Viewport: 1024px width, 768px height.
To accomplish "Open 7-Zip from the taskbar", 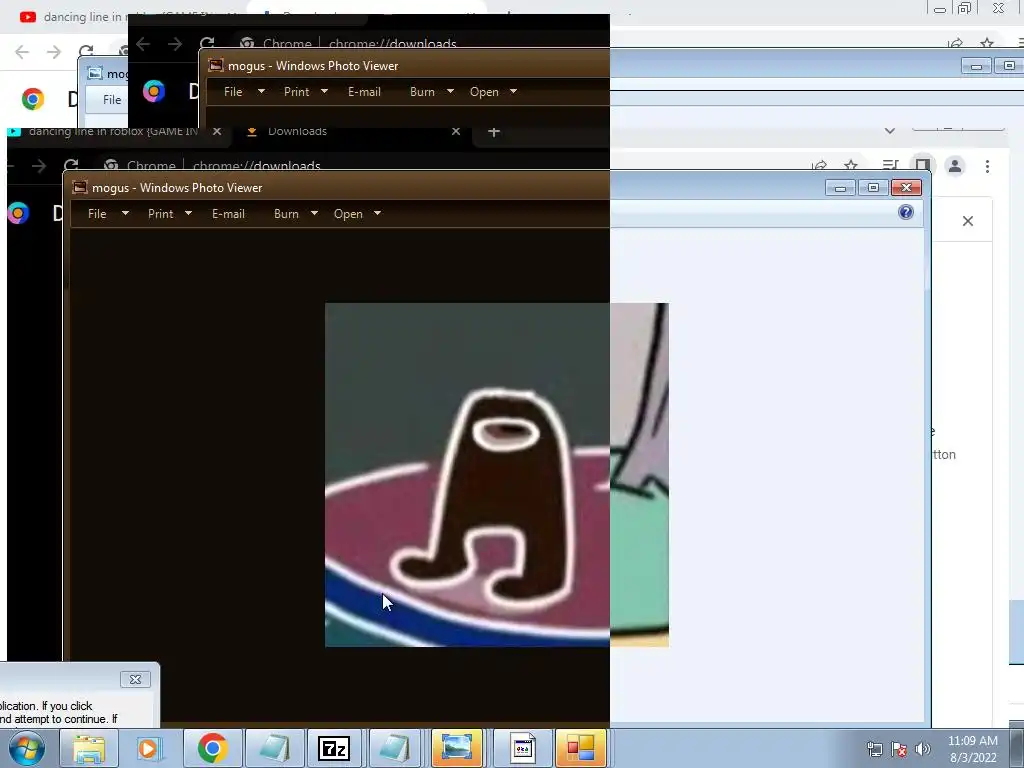I will [334, 748].
